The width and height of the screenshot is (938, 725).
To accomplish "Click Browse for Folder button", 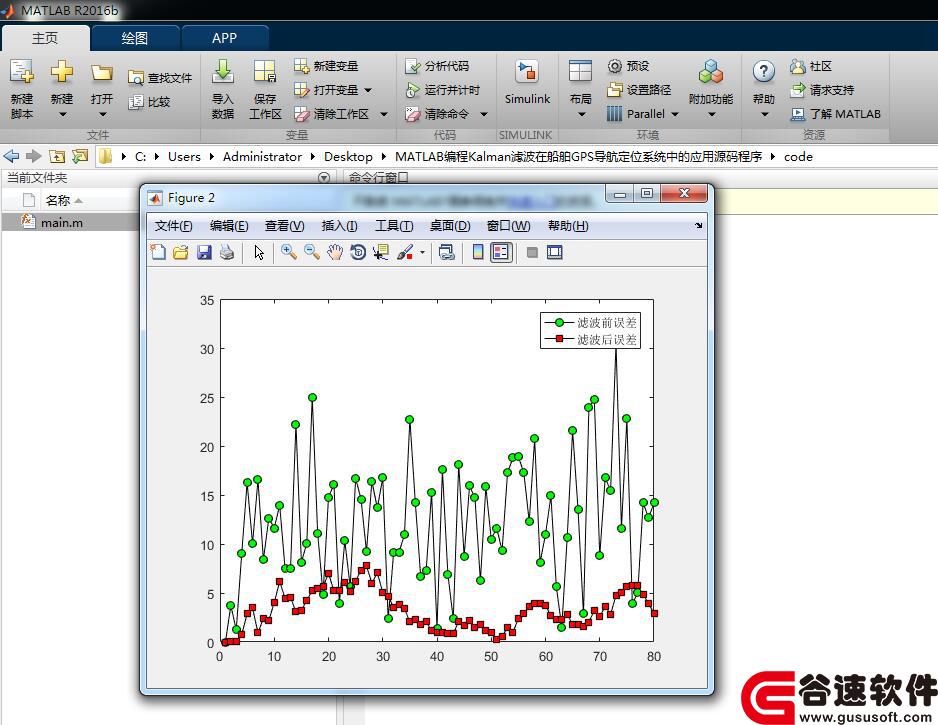I will tap(80, 156).
